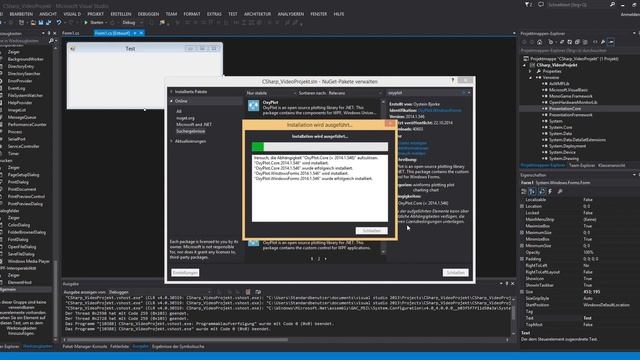Switch to the Team Explorer tab
Viewport: 640px width, 360px height.
582,165
